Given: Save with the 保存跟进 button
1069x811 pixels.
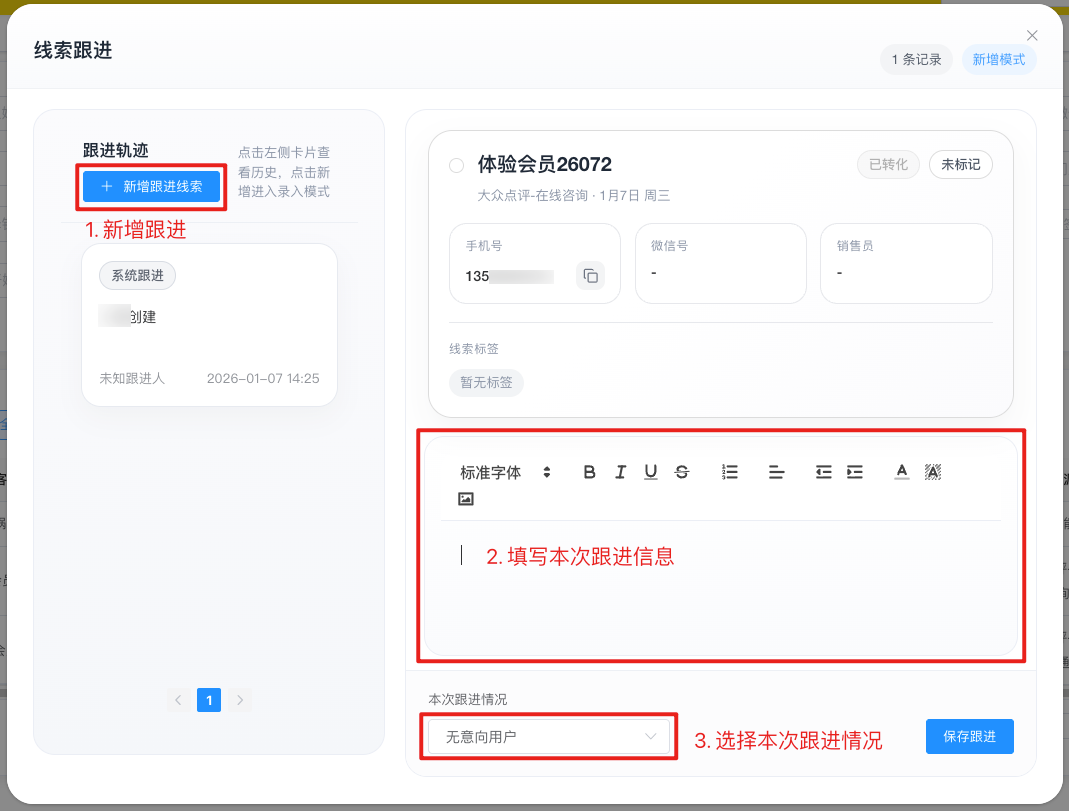Looking at the screenshot, I should 969,736.
